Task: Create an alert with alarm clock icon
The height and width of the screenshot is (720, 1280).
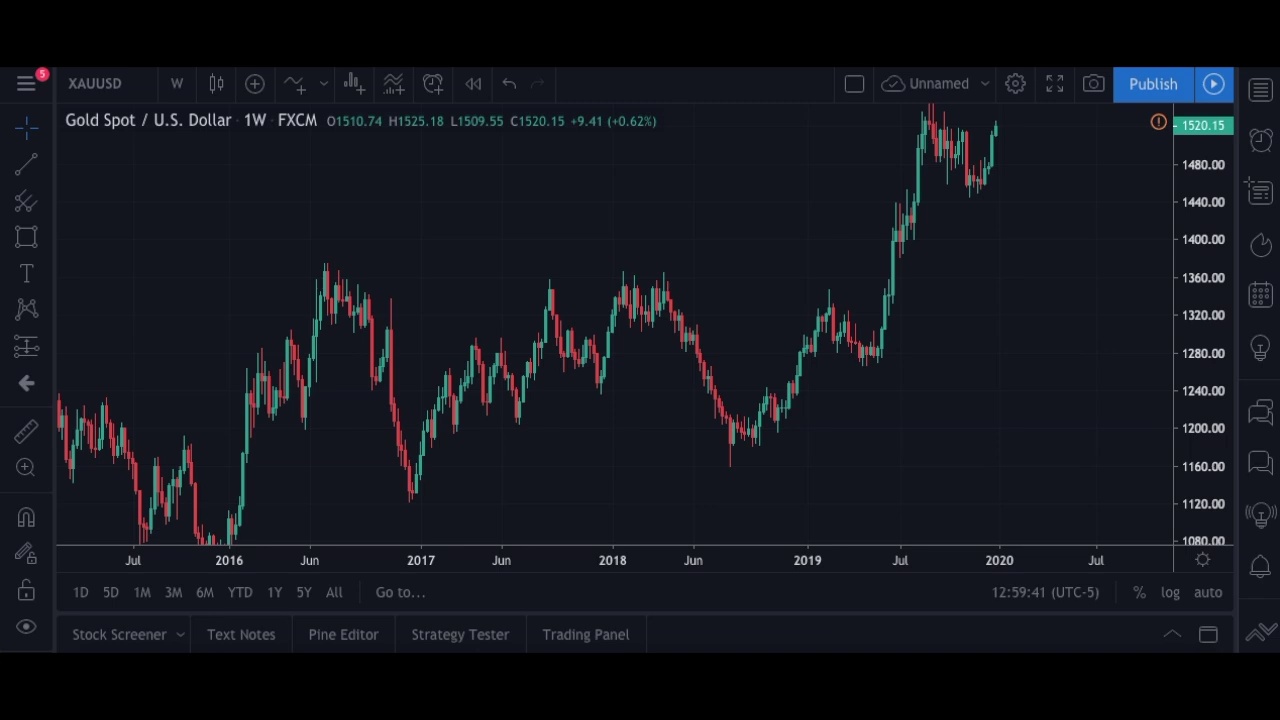Action: 433,84
